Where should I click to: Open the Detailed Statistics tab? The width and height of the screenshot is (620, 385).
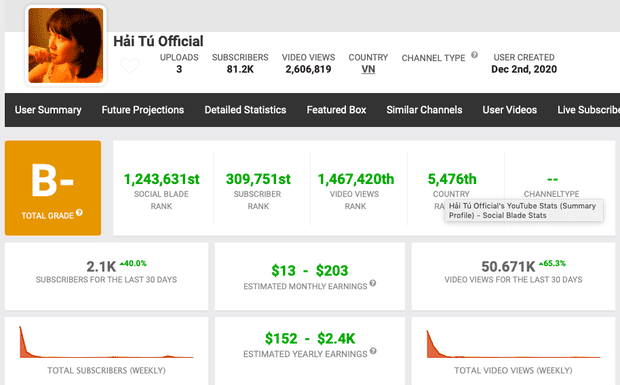[245, 110]
